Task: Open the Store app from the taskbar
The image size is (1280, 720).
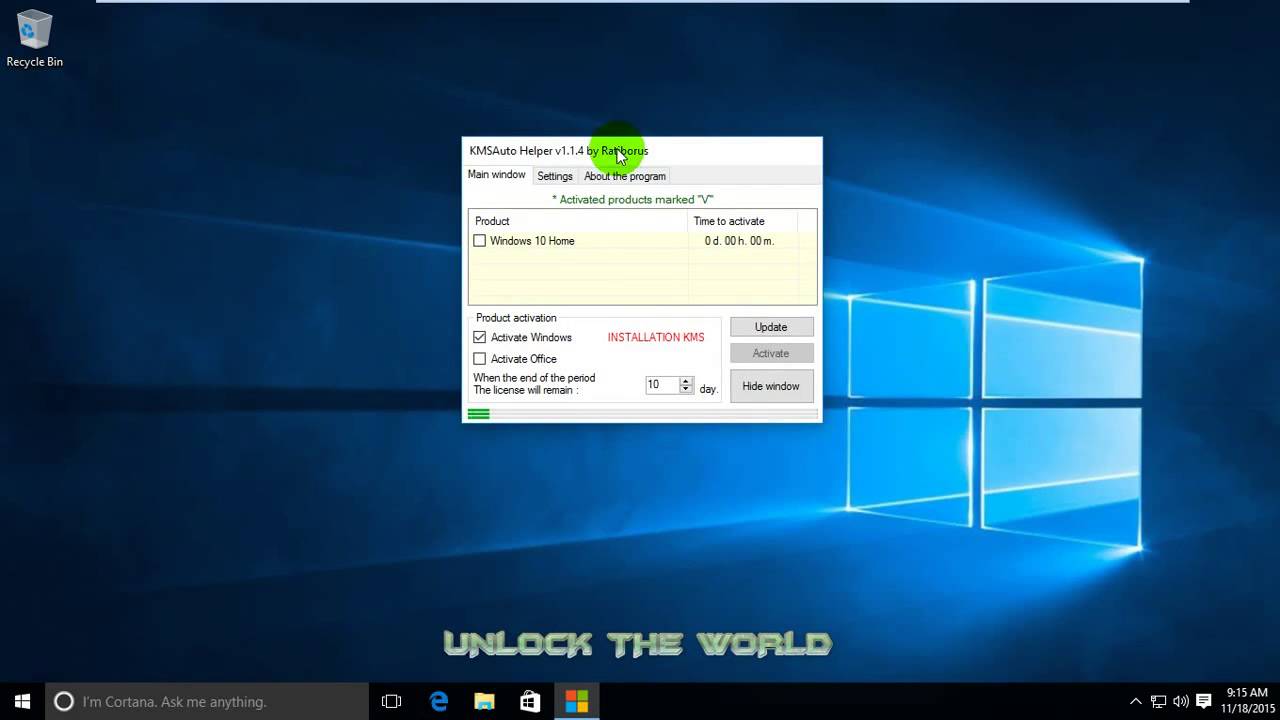Action: pos(530,702)
